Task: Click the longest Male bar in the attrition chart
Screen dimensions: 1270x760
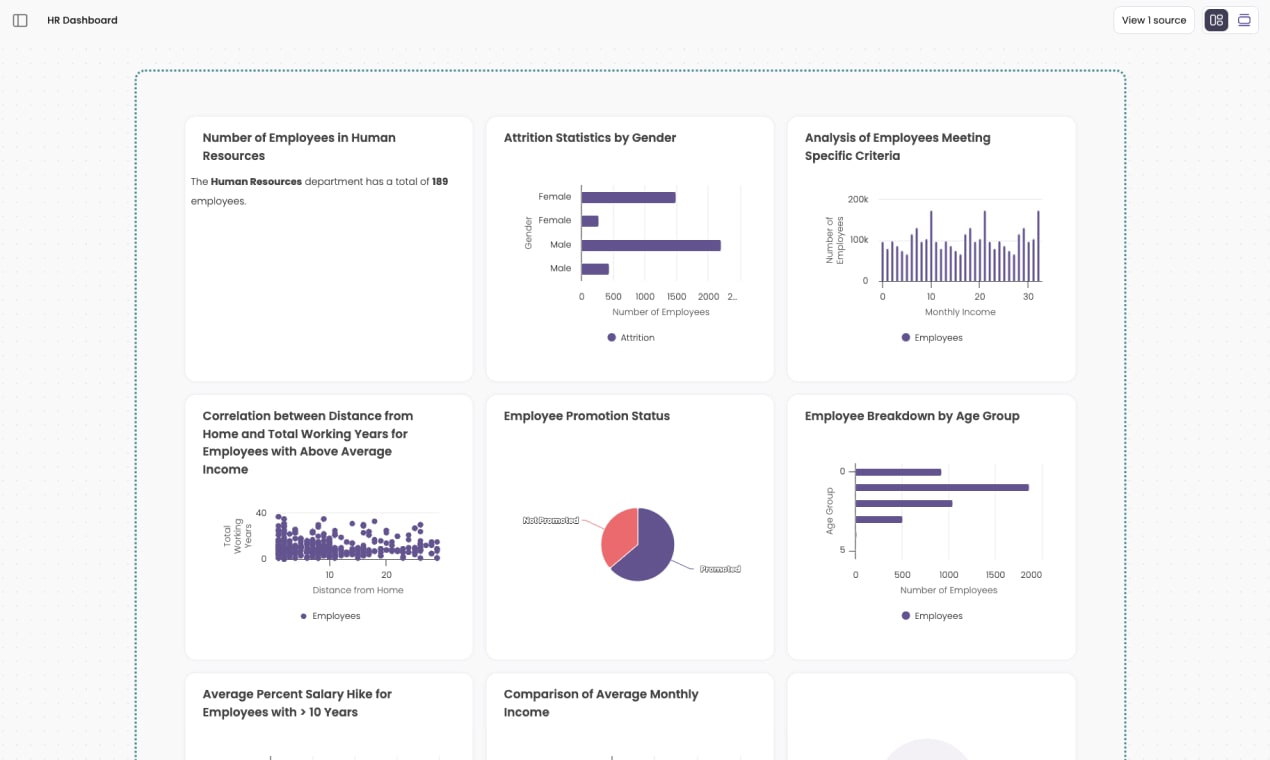Action: [x=651, y=245]
